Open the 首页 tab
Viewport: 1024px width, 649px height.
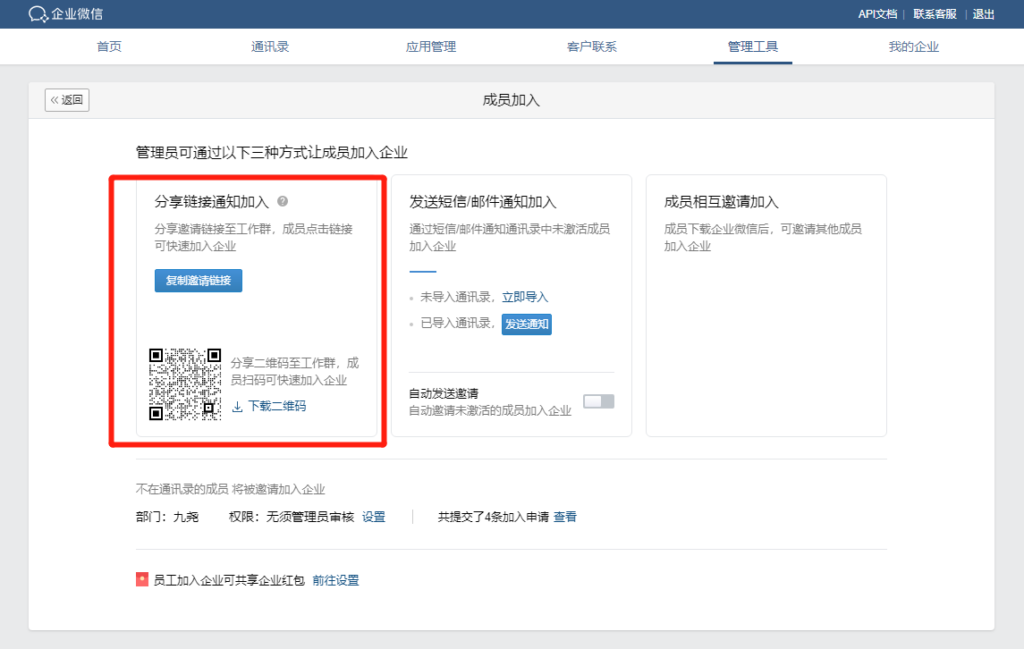click(x=109, y=47)
